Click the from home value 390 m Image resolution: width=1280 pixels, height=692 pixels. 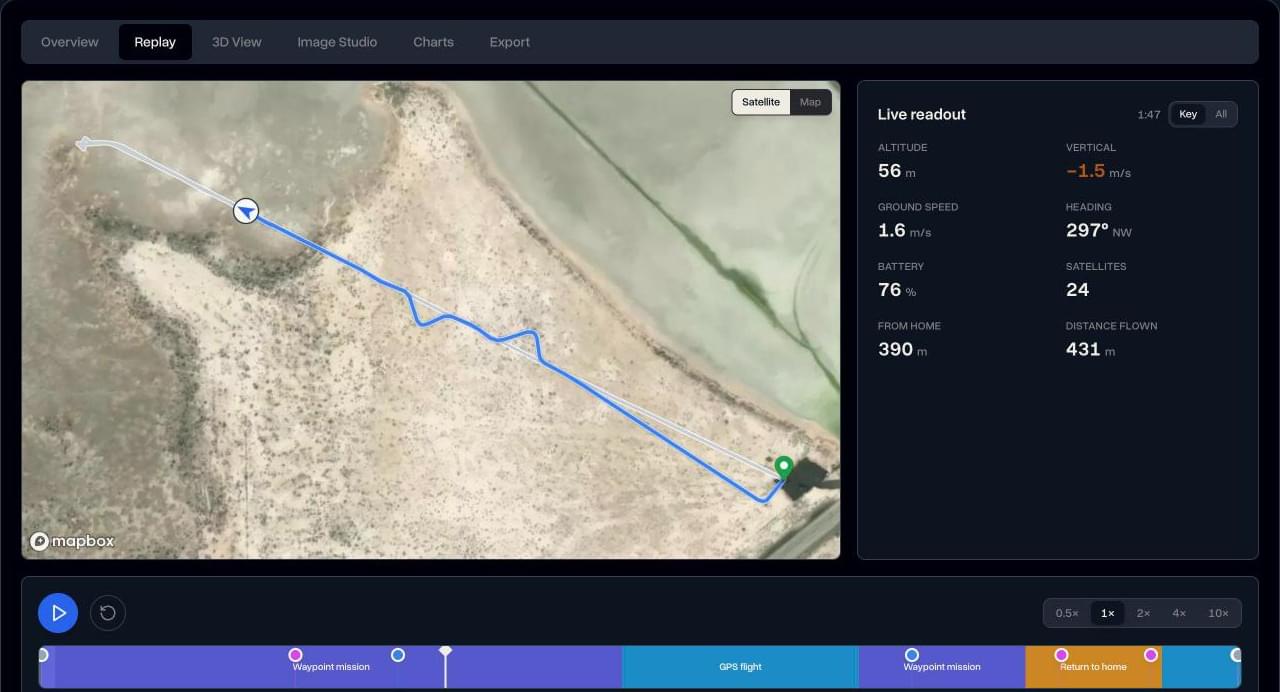[903, 349]
